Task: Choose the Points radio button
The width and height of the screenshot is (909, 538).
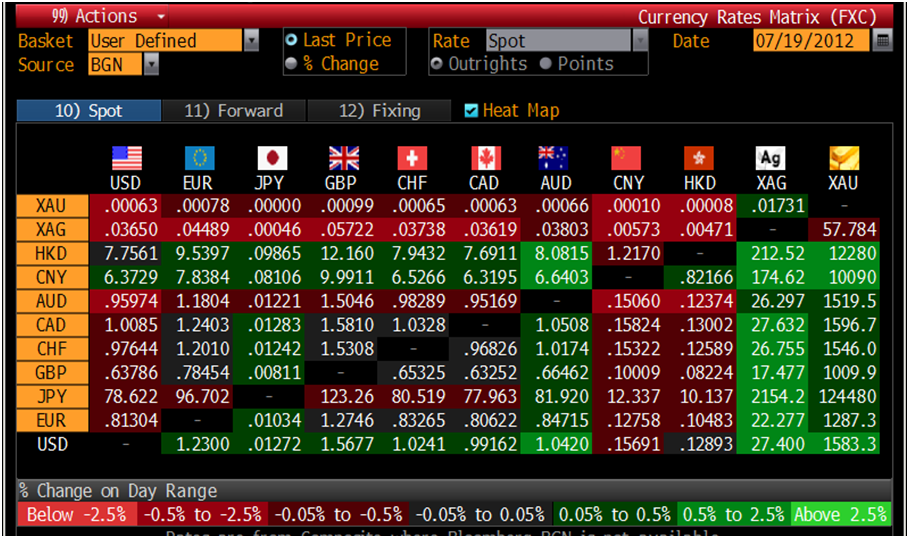Action: (x=545, y=64)
